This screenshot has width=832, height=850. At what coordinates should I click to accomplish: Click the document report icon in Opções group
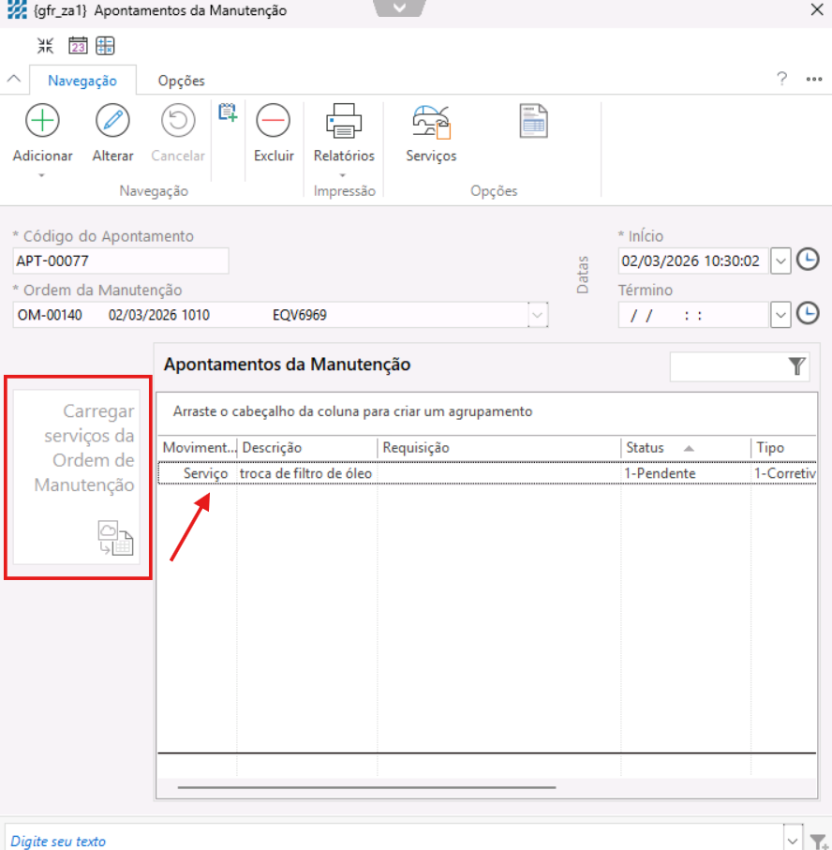[x=533, y=121]
